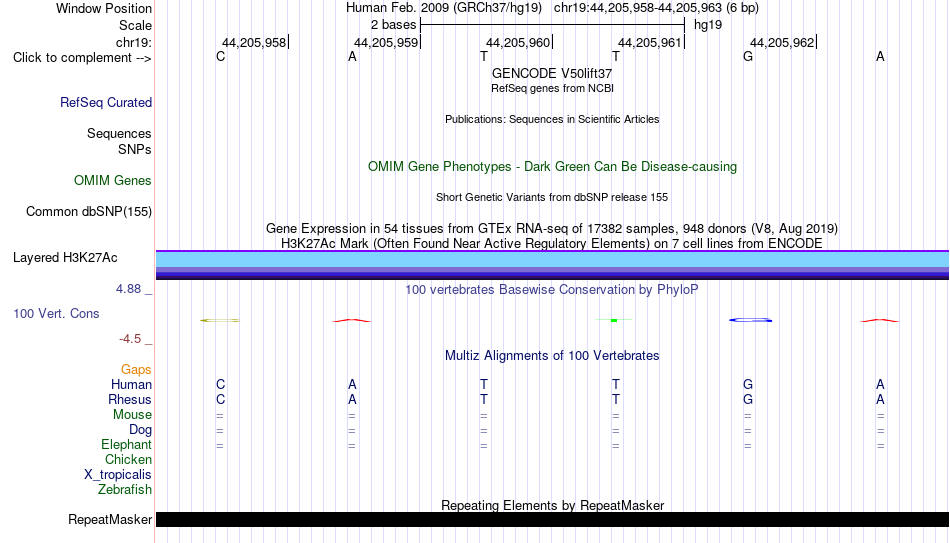The image size is (950, 543).
Task: Click the black RepeatMasker element bar
Action: pos(553,519)
